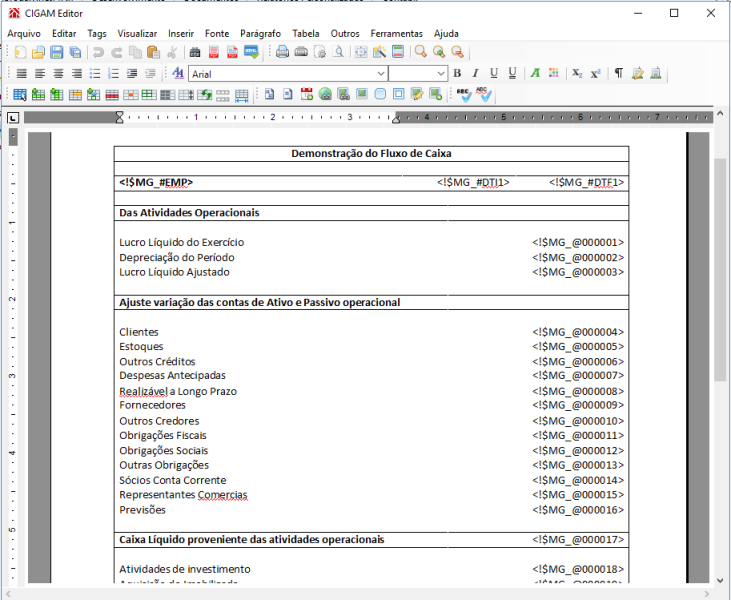Open the Tabela menu

coord(306,34)
